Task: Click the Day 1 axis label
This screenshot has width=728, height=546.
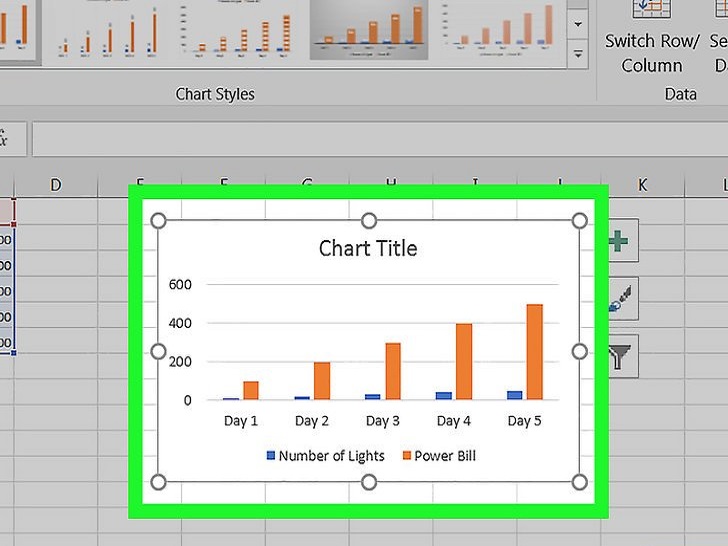Action: point(240,421)
